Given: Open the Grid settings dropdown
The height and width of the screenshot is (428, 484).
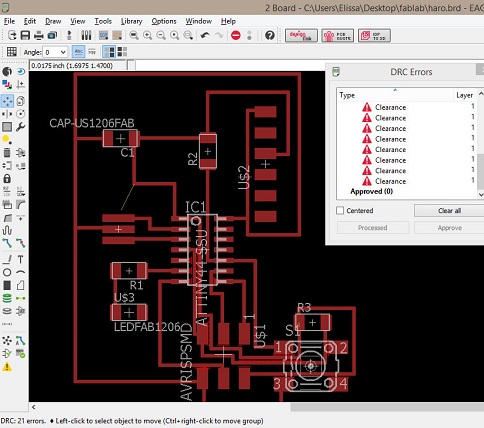Looking at the screenshot, I should (12, 52).
